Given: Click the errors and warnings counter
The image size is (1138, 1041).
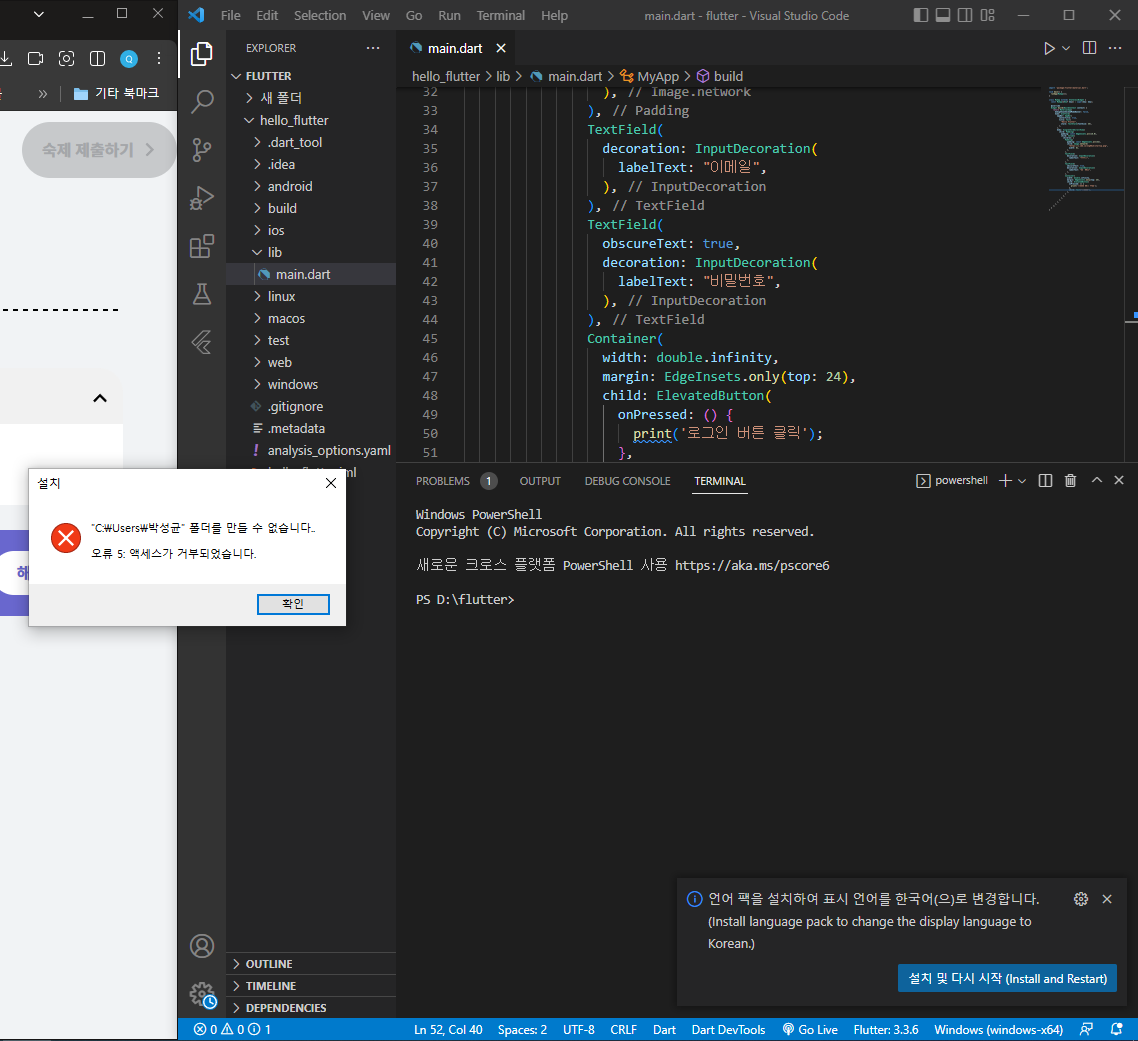Looking at the screenshot, I should tap(232, 1029).
